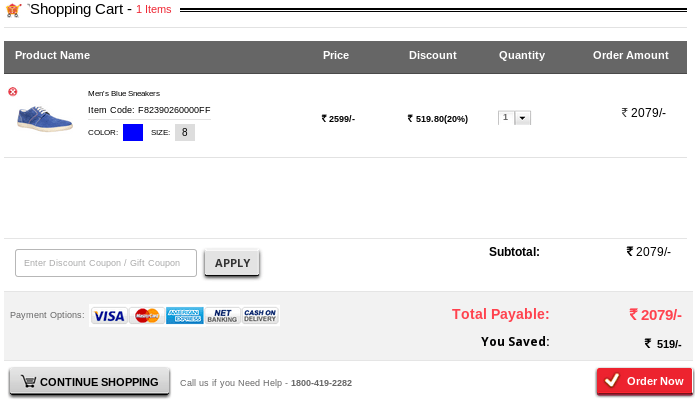Remove Men's Blue Sneakers from cart
695x401 pixels.
13,92
